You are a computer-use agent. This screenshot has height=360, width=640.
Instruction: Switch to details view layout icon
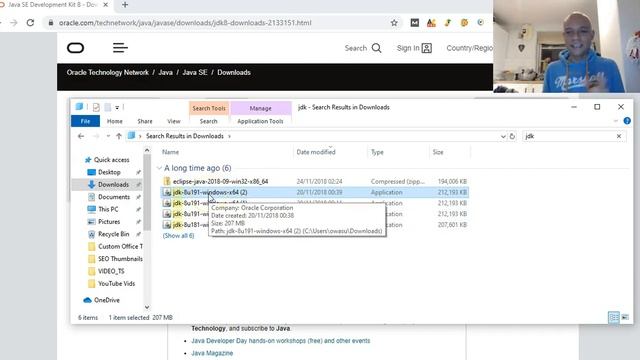613,317
